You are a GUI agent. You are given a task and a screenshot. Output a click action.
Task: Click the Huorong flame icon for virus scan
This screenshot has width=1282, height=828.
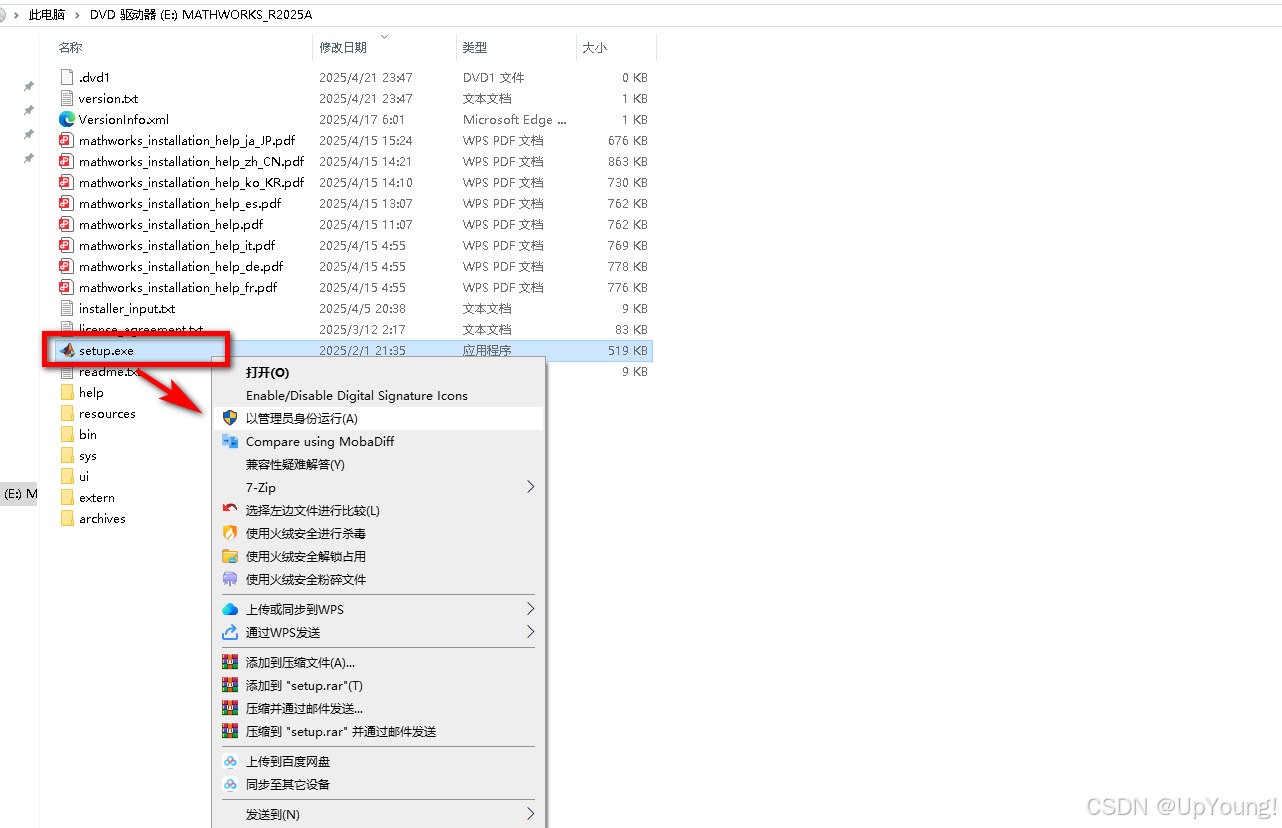(230, 533)
